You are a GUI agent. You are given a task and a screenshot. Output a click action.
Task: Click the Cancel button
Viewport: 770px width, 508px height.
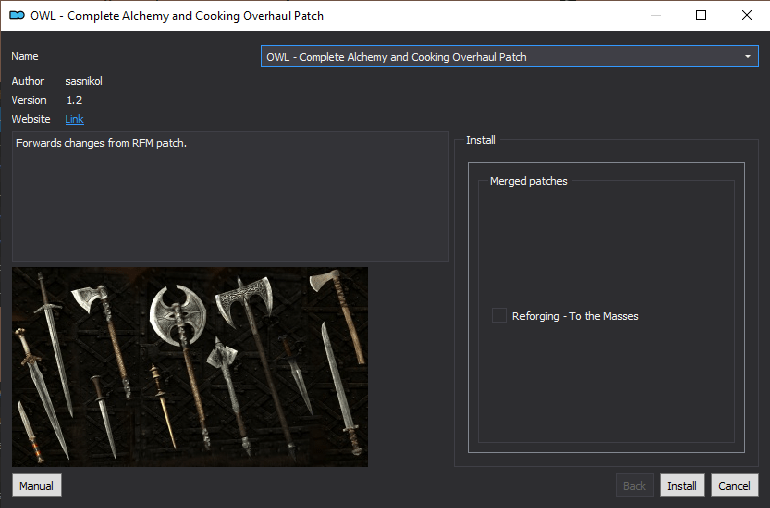[734, 485]
